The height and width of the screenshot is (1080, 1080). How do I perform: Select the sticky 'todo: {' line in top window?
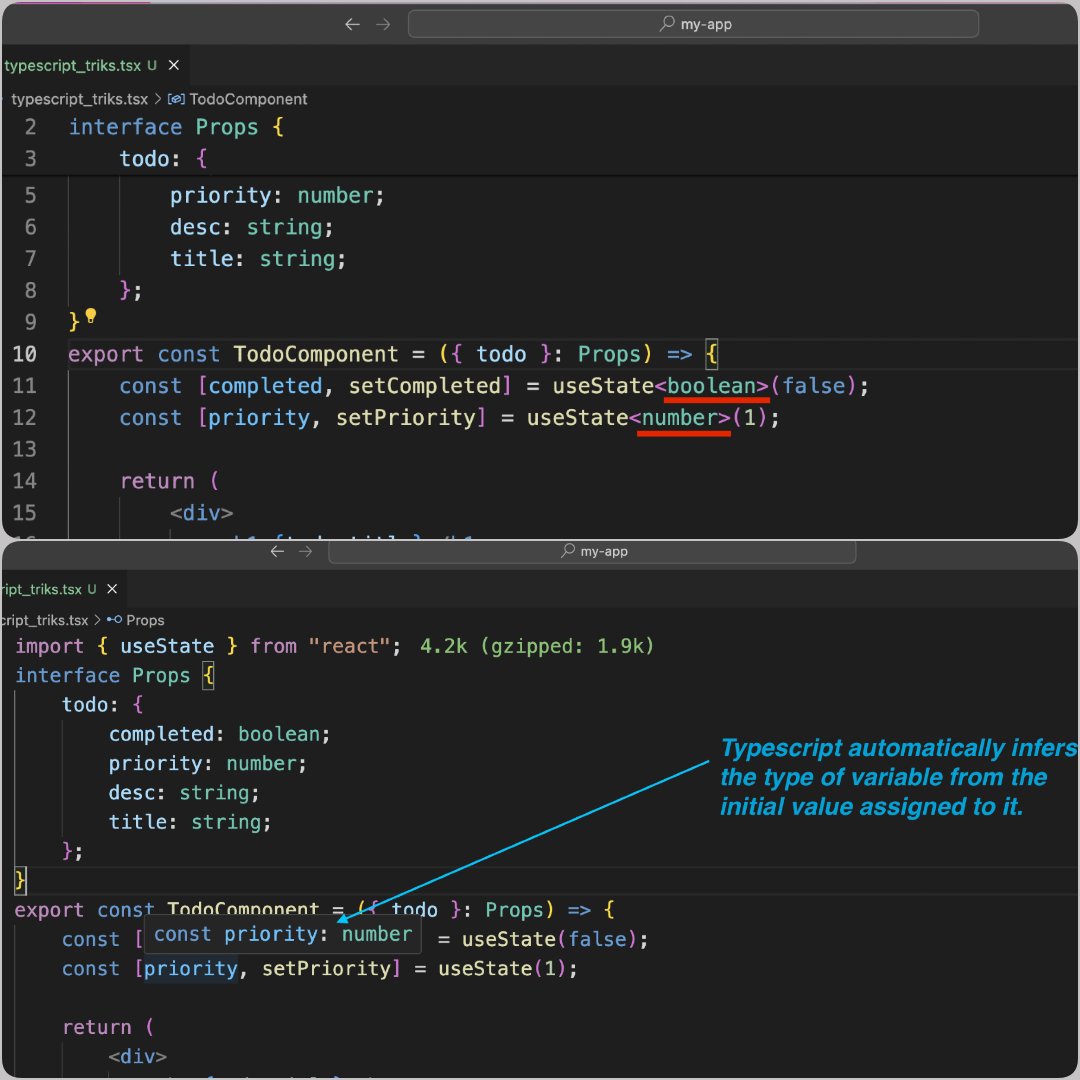[163, 159]
